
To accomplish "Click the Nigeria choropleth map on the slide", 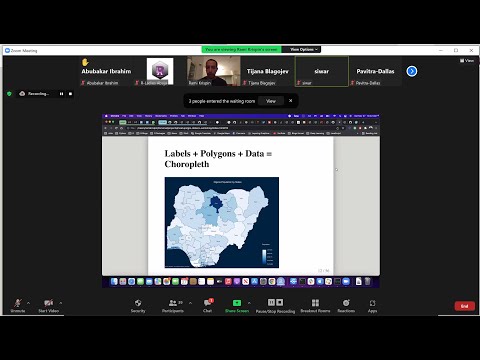I will [x=222, y=222].
